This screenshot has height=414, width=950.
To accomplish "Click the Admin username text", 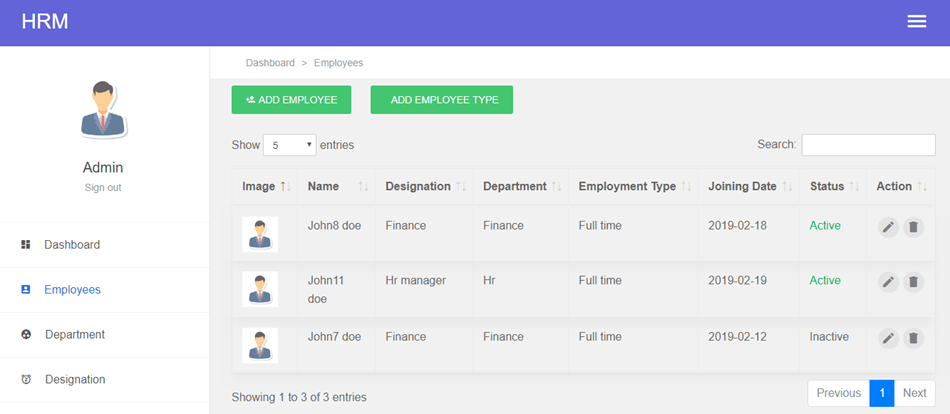I will click(103, 168).
